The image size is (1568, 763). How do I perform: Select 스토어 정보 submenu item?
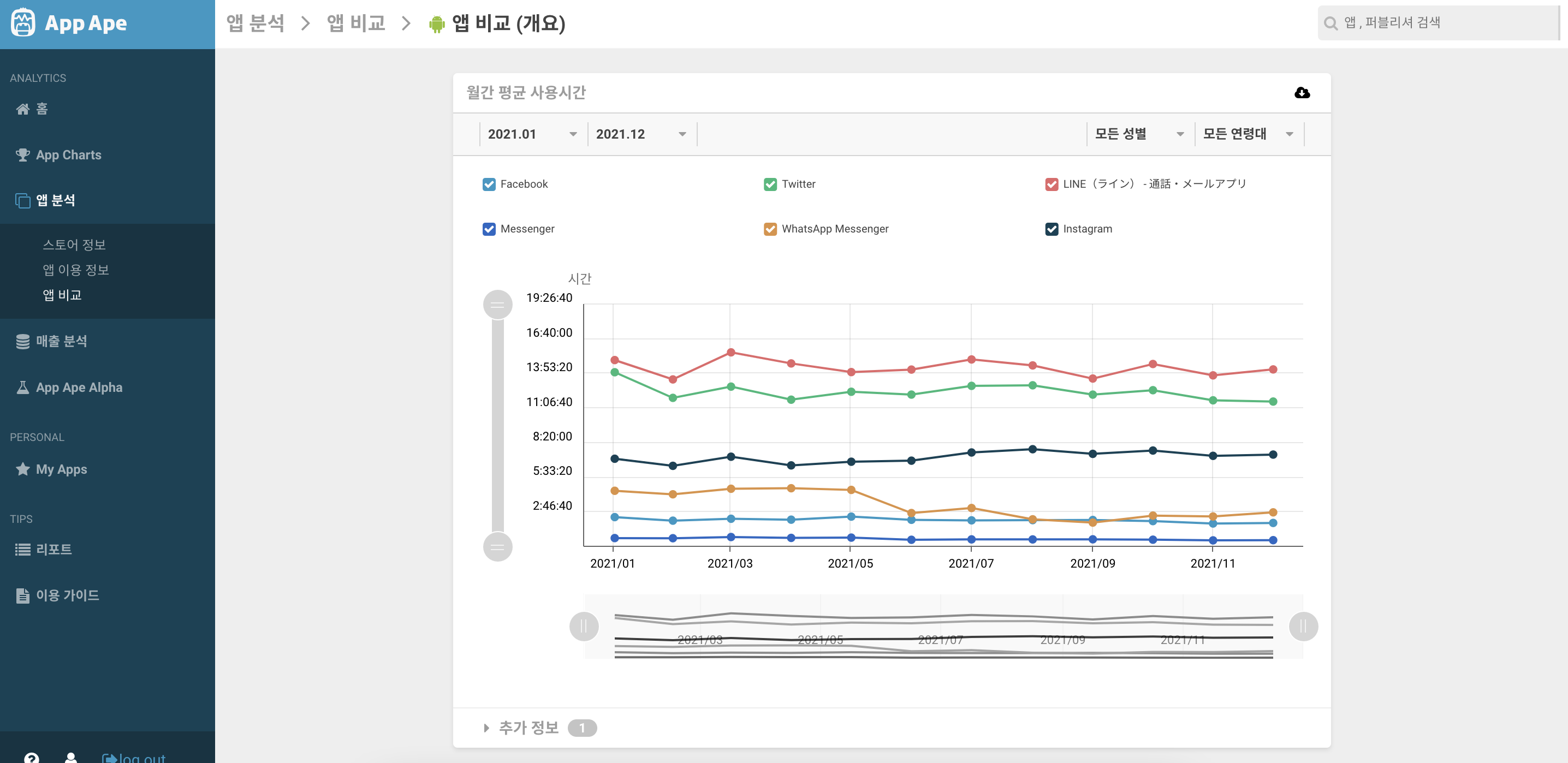pos(74,245)
